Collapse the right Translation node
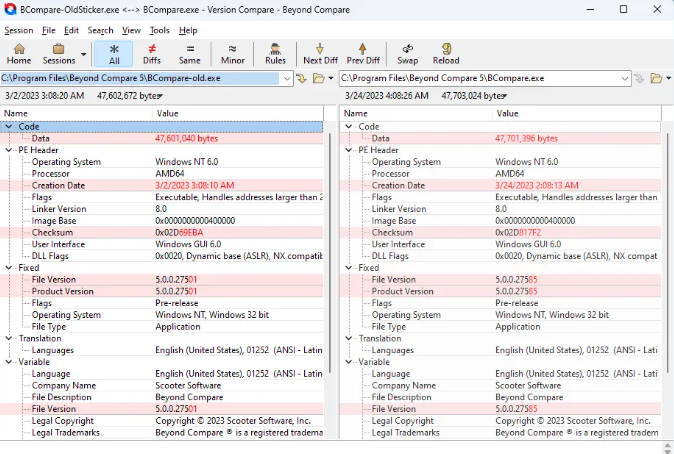 [x=349, y=338]
